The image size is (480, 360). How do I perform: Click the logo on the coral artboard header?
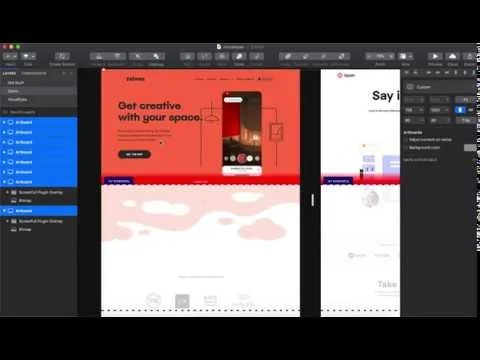[135, 79]
